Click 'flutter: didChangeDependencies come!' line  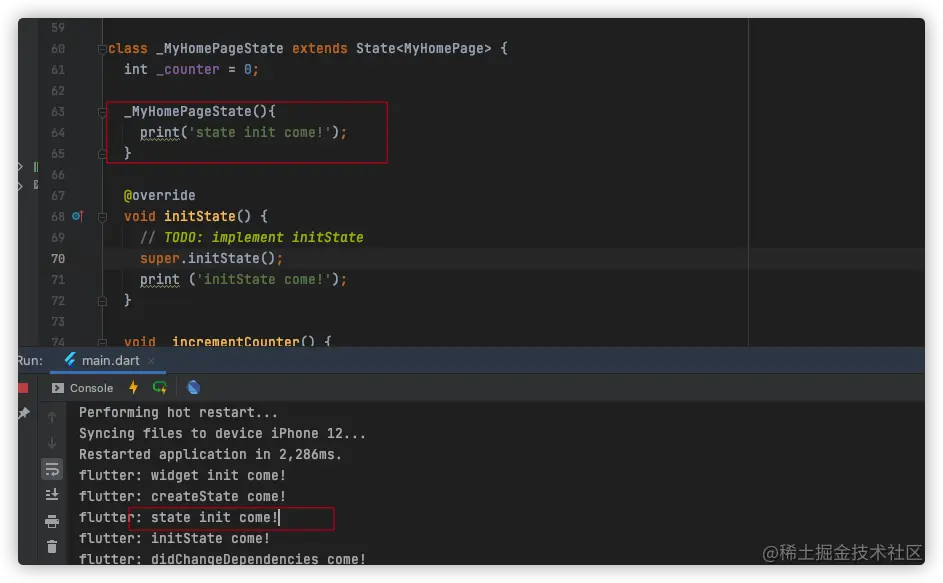tap(222, 559)
